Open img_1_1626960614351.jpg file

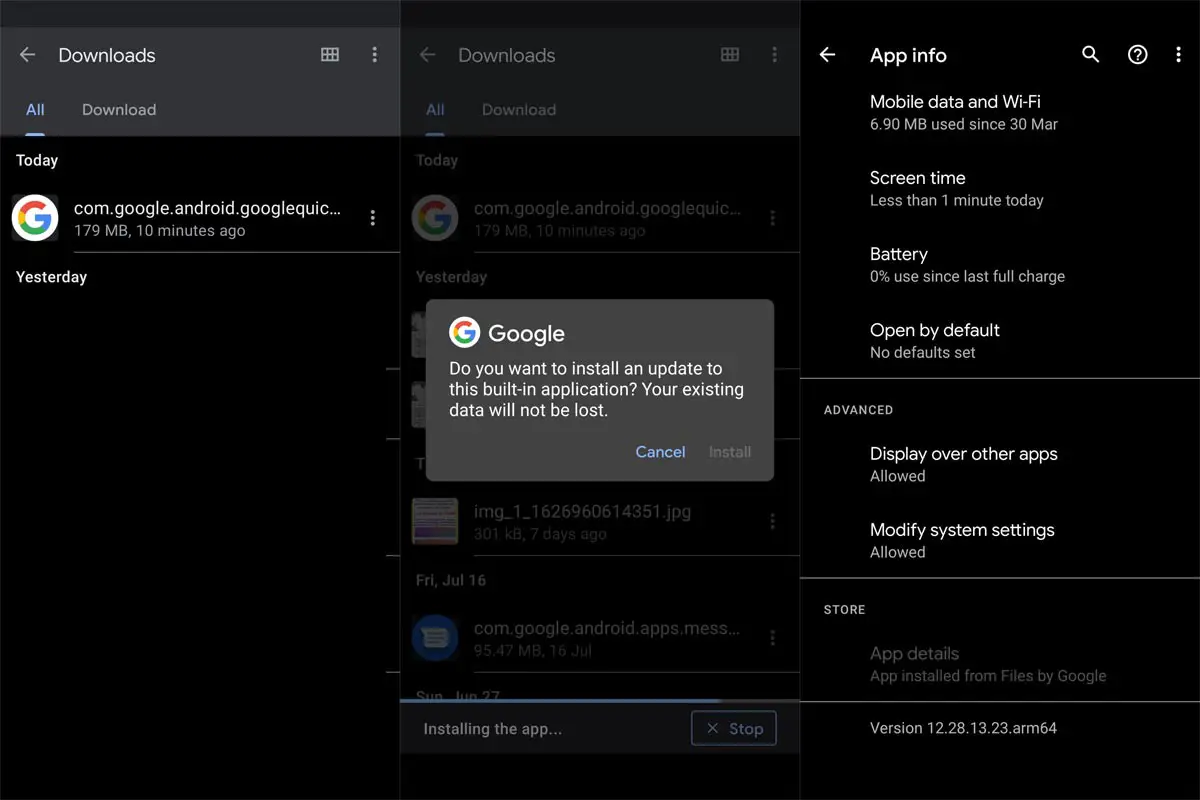[600, 521]
